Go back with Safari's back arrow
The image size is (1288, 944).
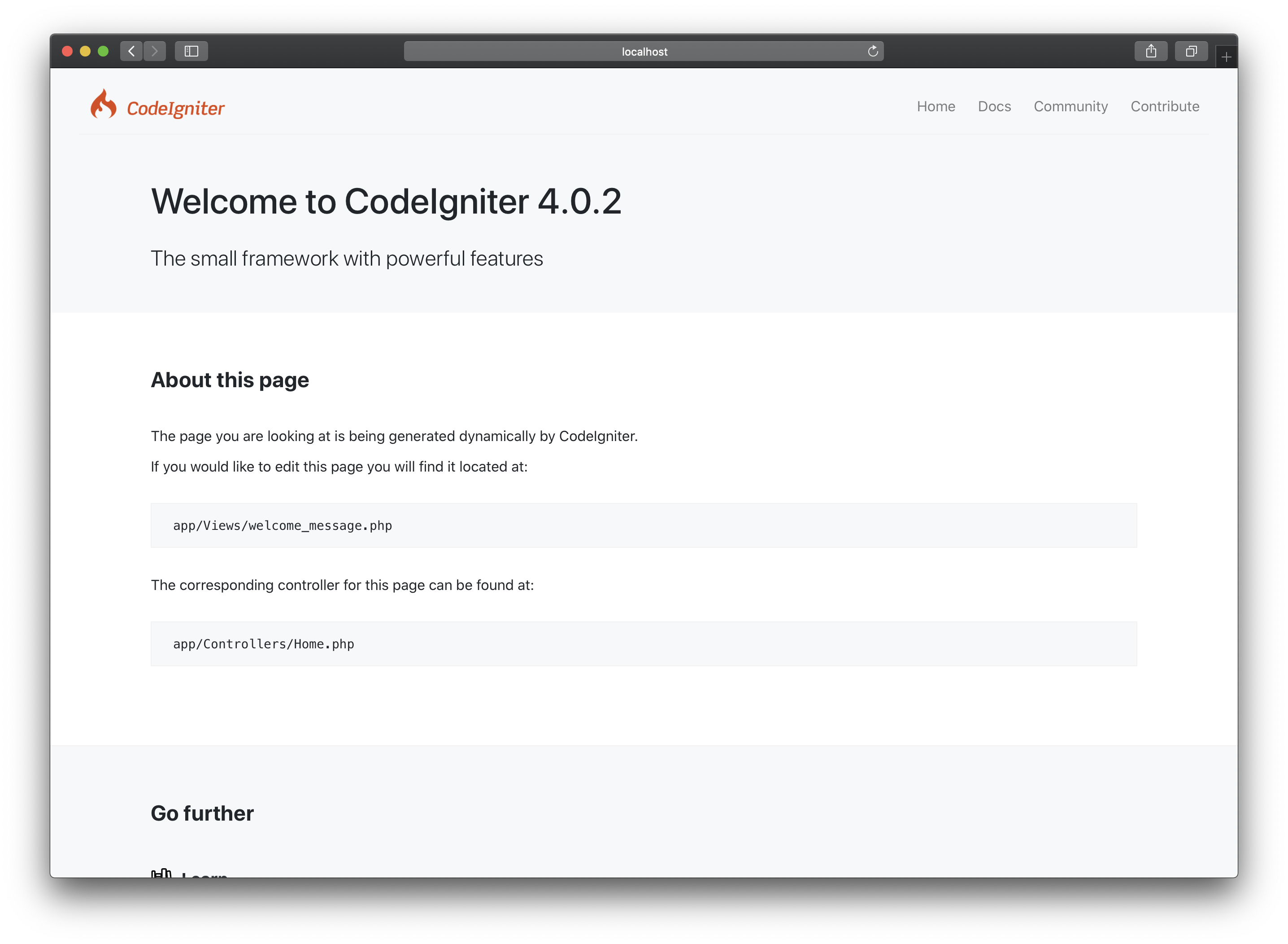(x=131, y=52)
